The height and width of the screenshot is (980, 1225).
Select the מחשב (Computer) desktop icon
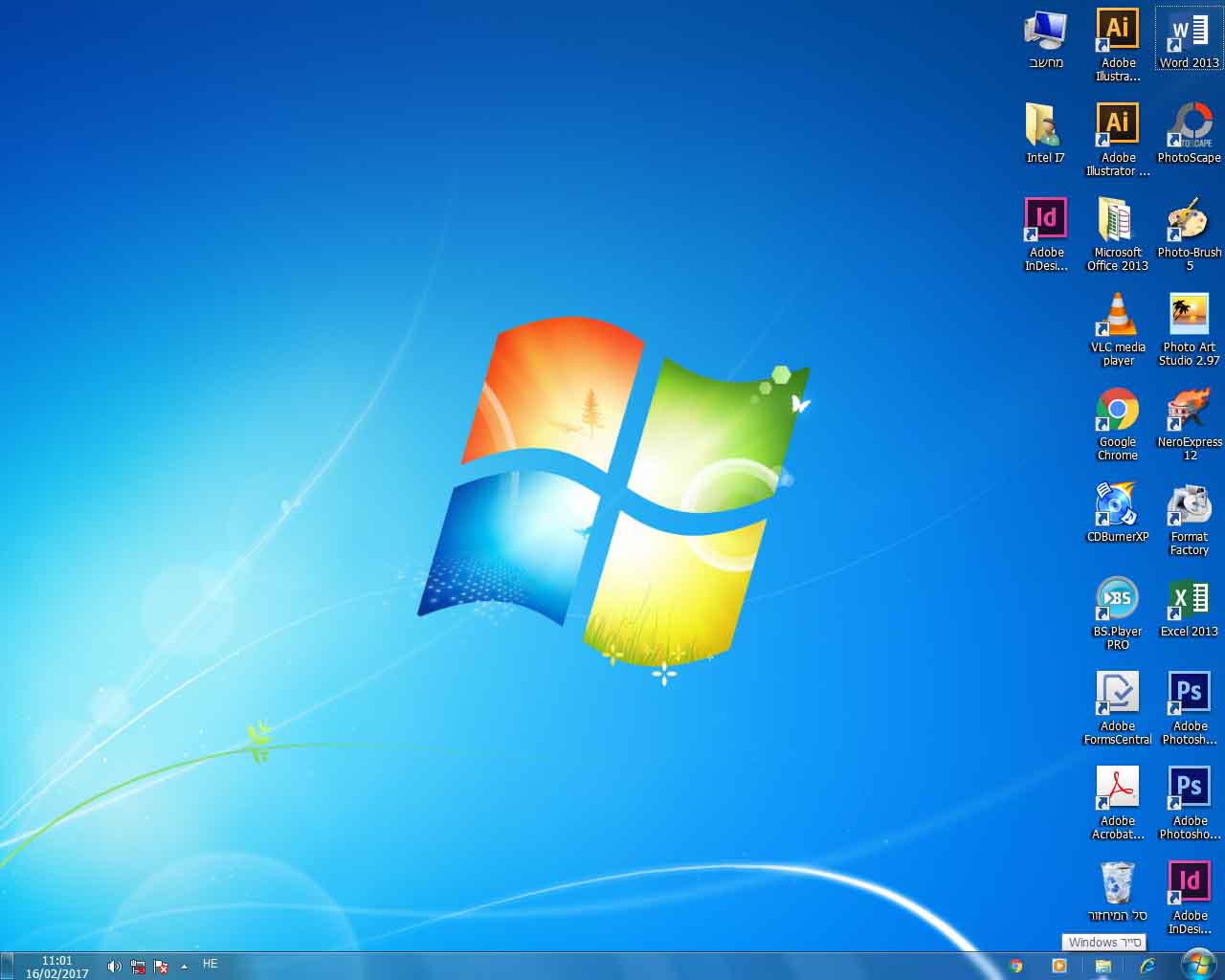1045,40
